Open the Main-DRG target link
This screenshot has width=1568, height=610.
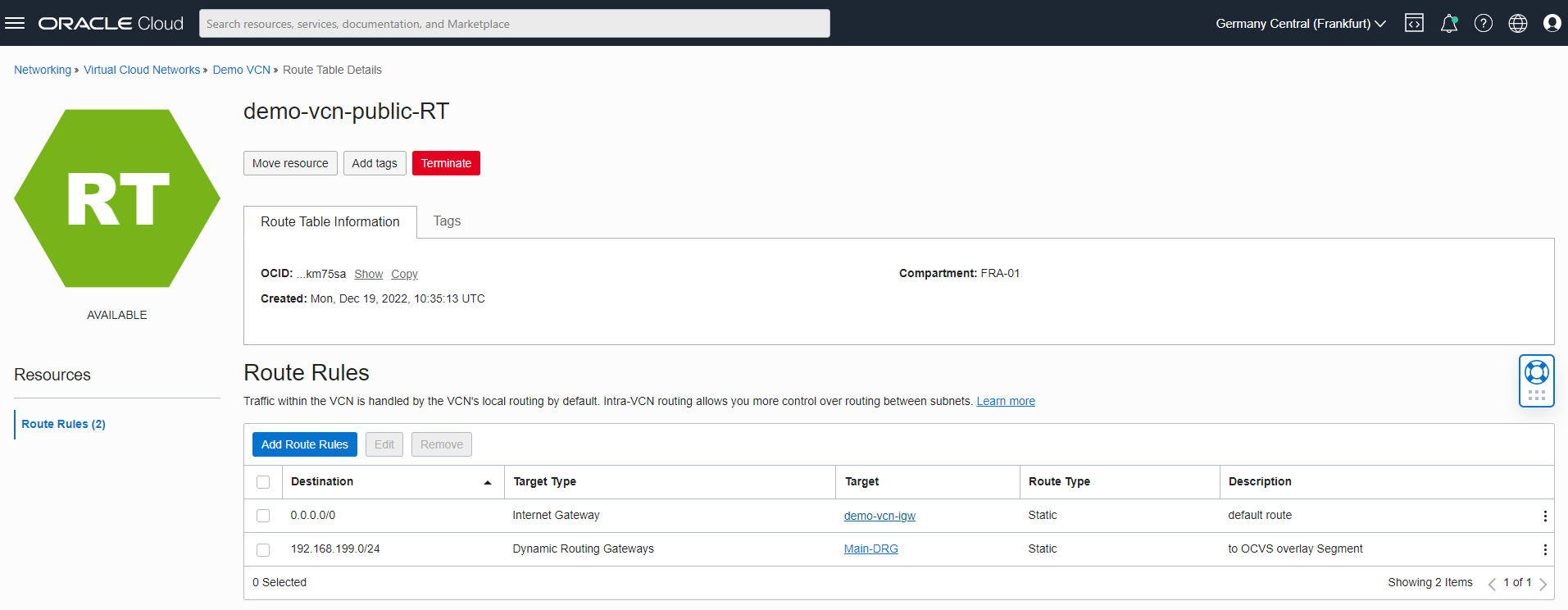(871, 549)
